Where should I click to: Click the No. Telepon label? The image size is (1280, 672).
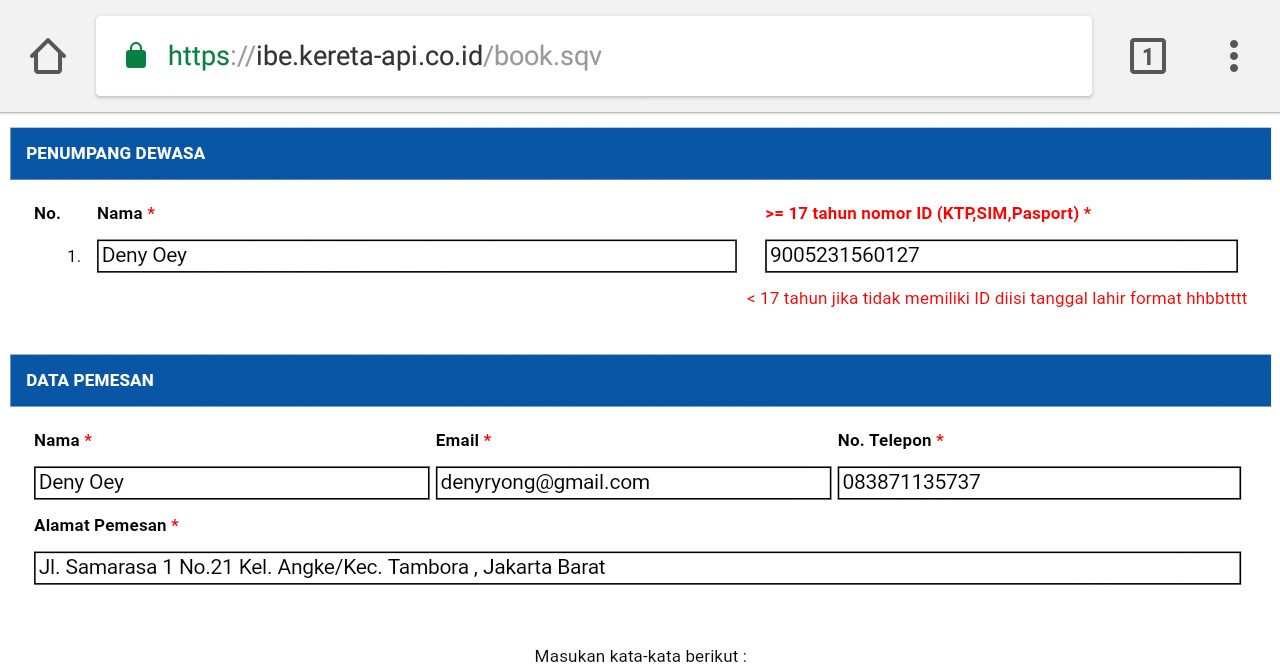tap(891, 440)
